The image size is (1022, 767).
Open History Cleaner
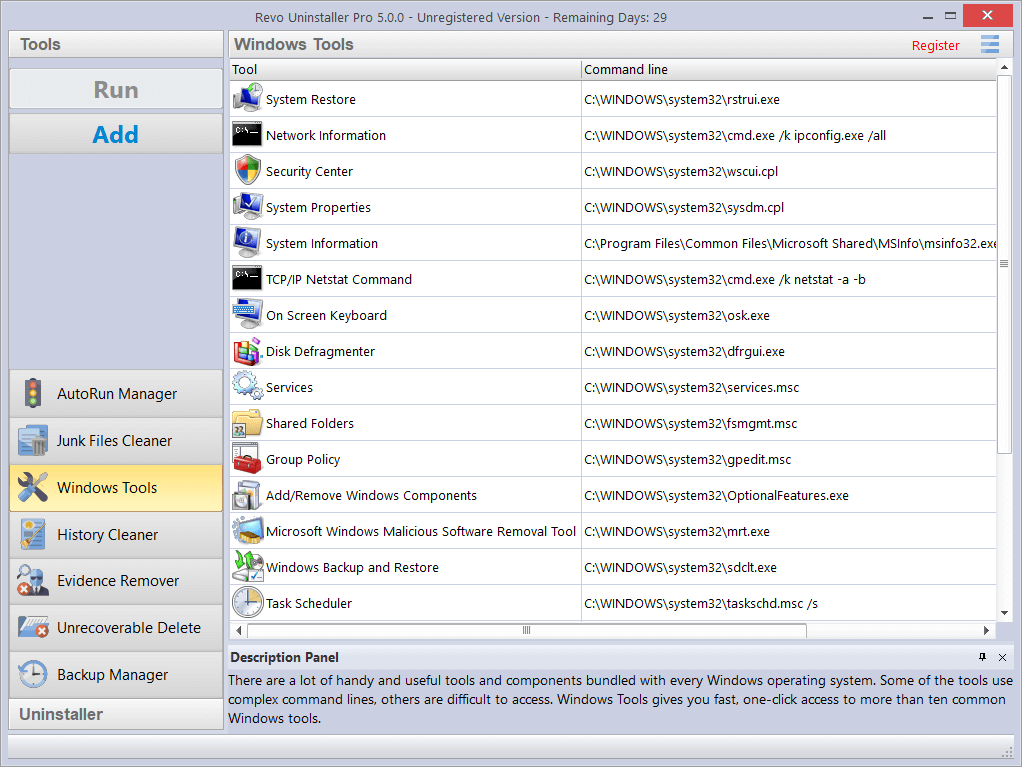click(116, 534)
